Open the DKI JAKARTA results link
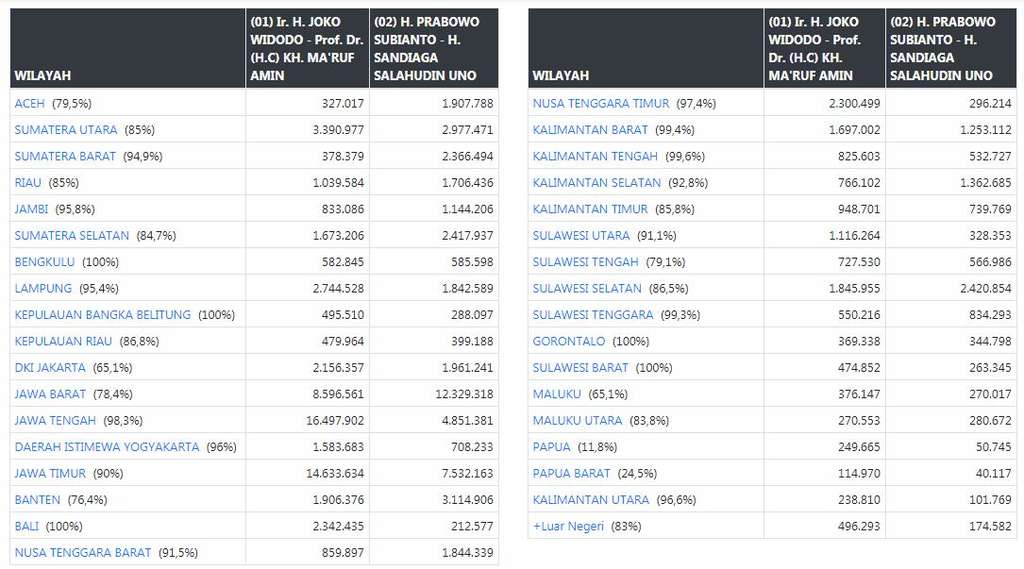Screen dimensions: 1024x569 [x=50, y=367]
